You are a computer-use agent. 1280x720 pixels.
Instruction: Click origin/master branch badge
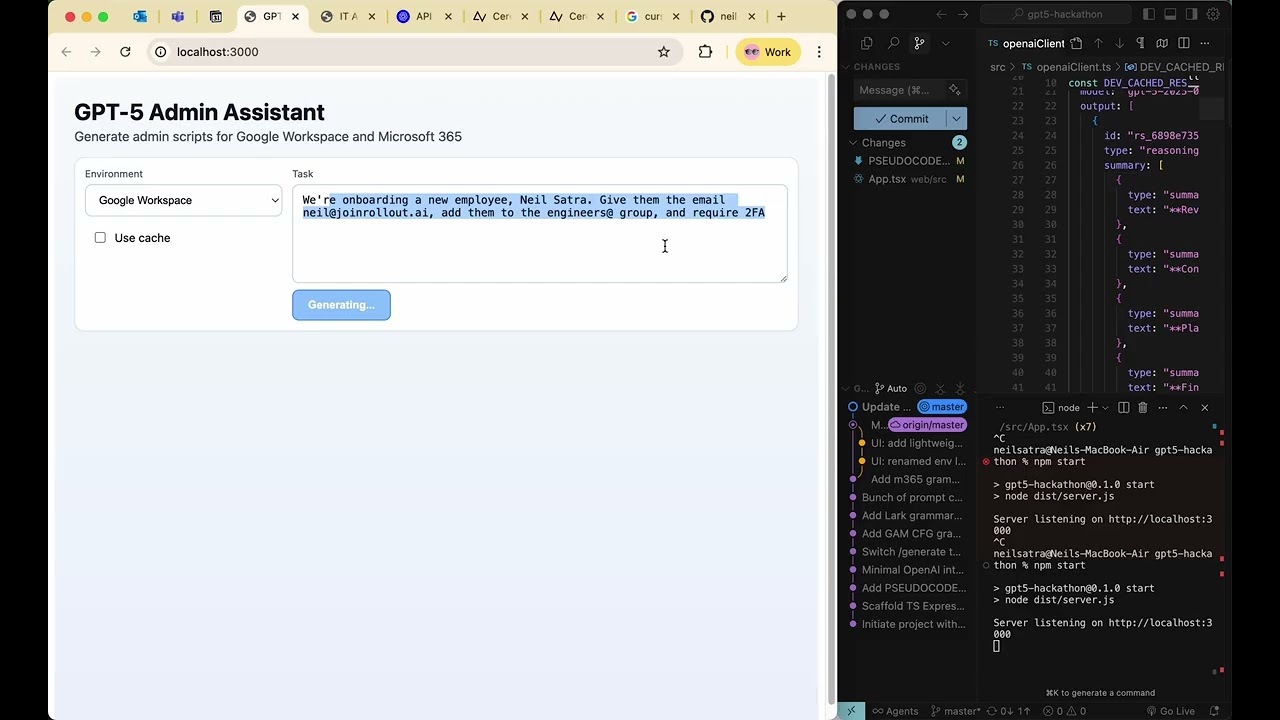(927, 425)
